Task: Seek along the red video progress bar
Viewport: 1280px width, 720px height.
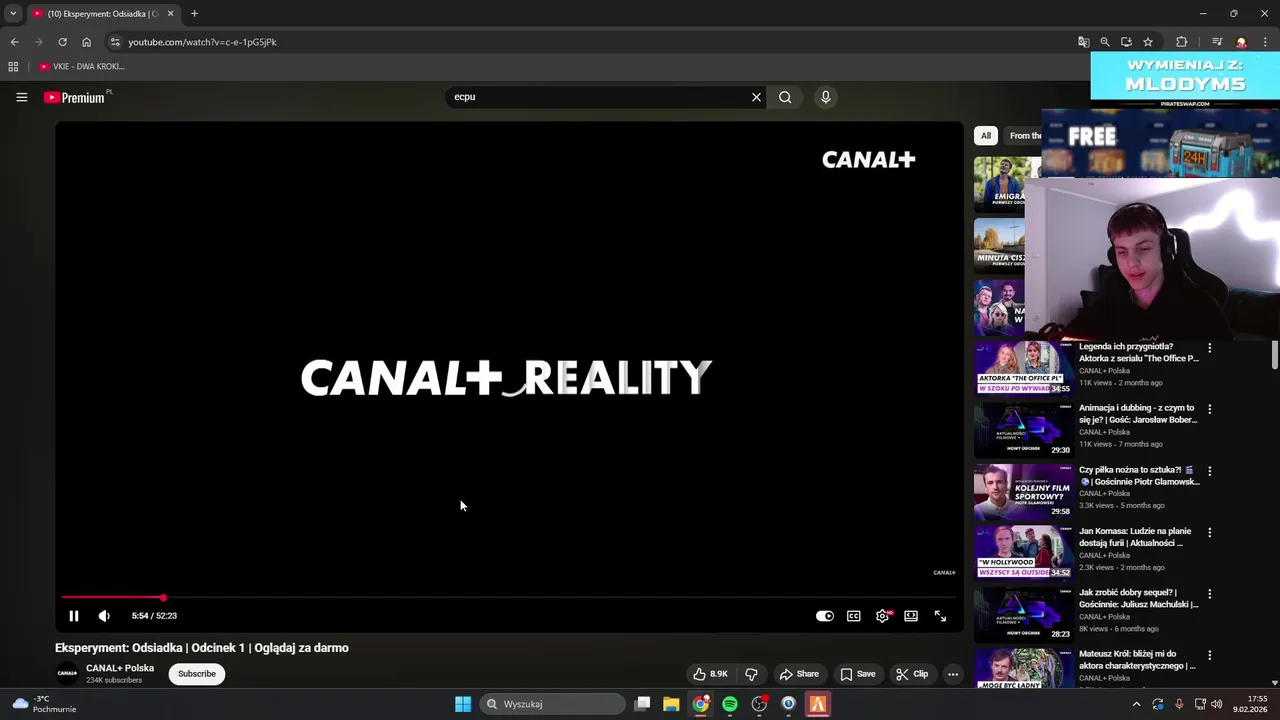Action: pos(508,598)
